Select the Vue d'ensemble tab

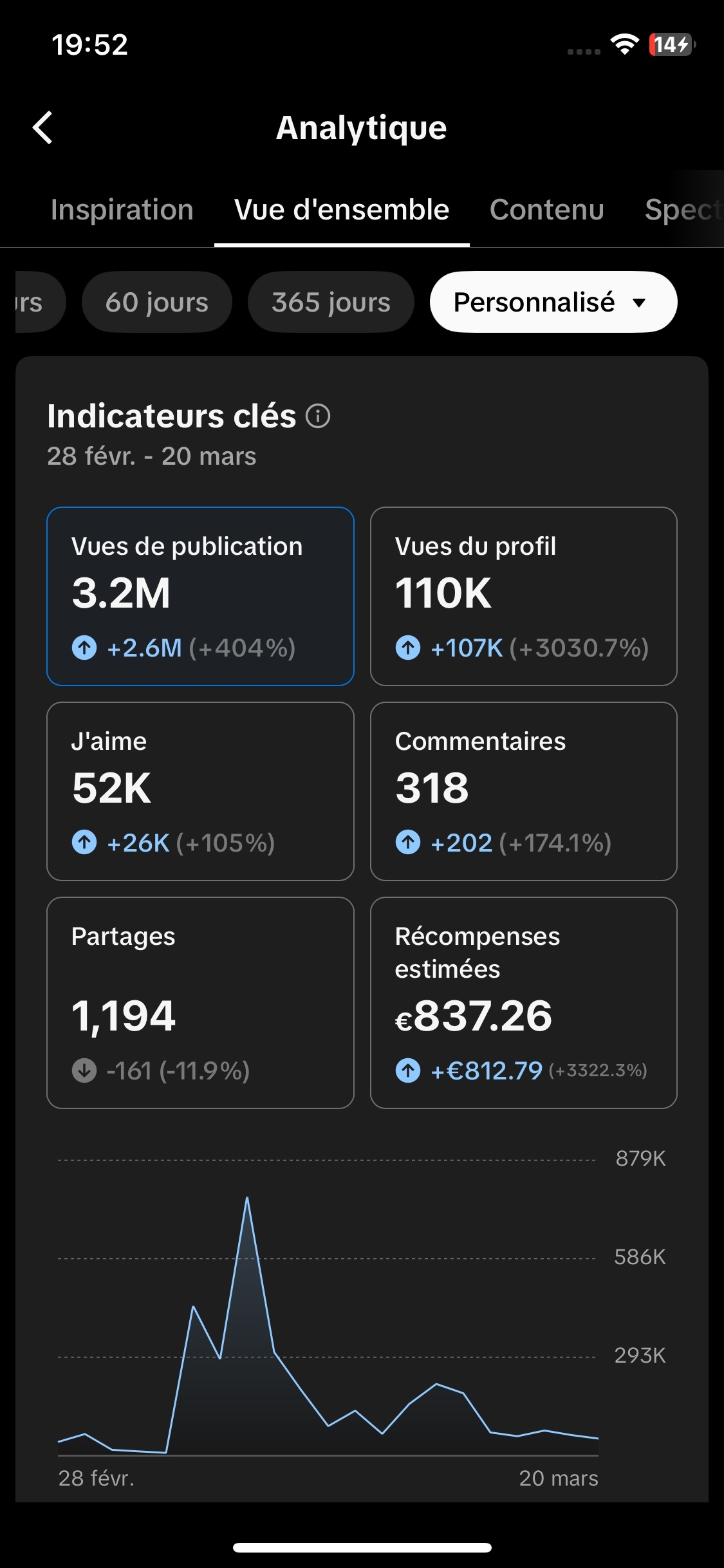[x=342, y=210]
